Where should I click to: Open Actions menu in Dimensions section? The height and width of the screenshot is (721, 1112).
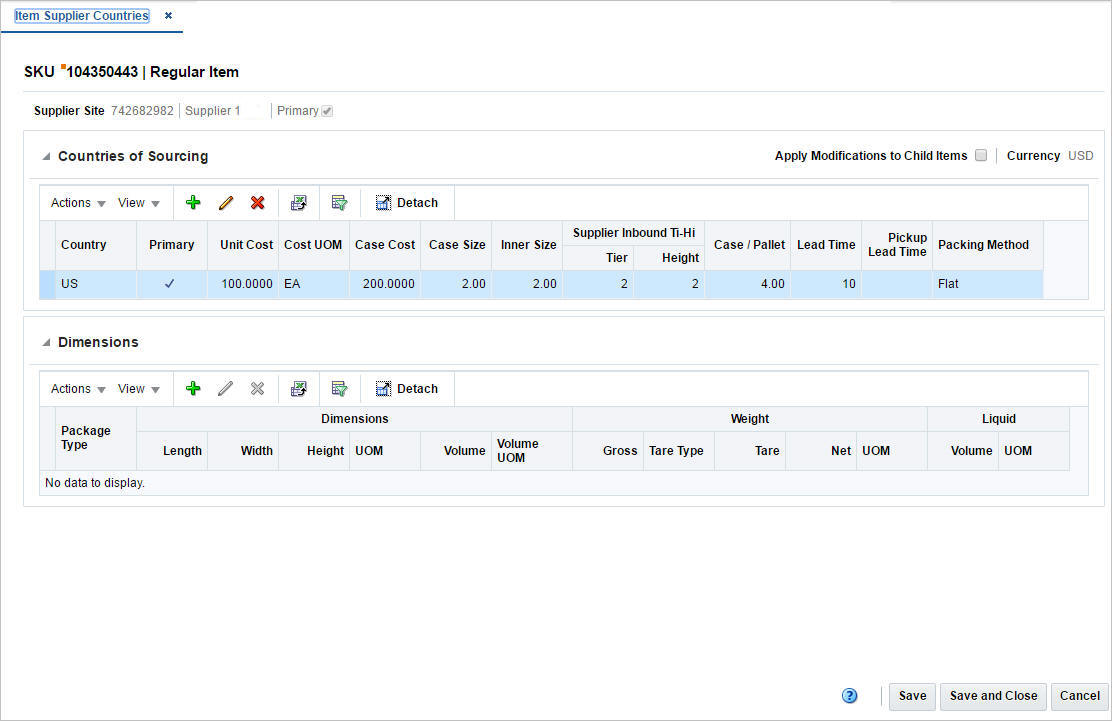coord(78,389)
